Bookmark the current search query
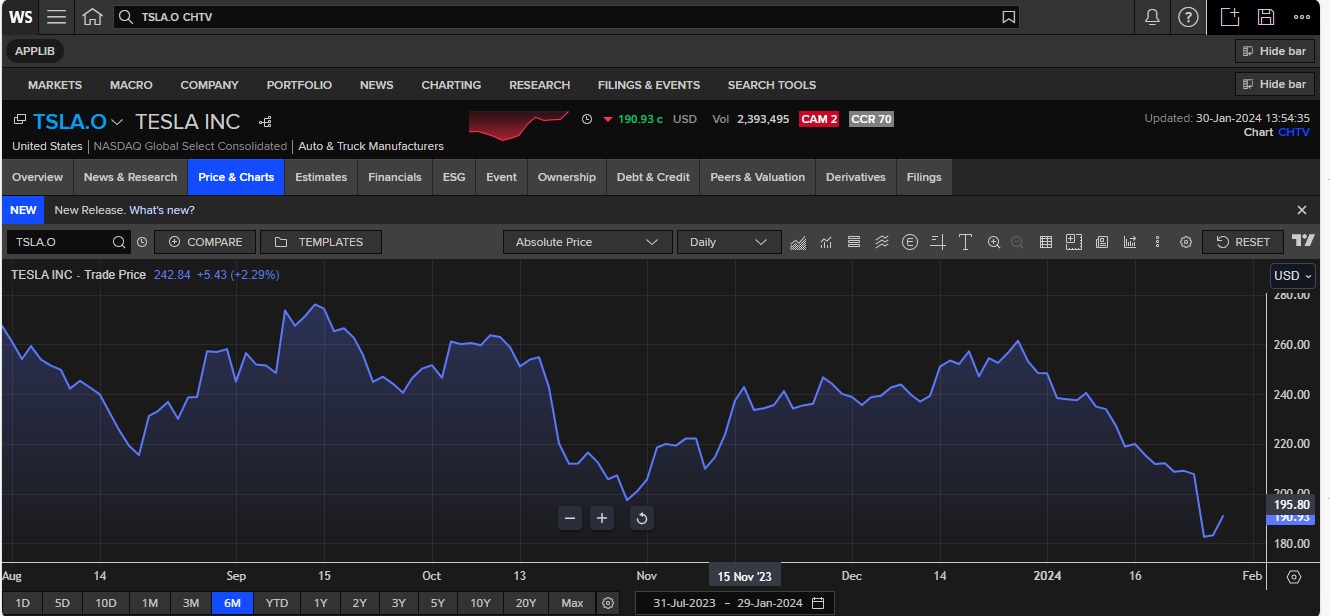 (x=1009, y=17)
